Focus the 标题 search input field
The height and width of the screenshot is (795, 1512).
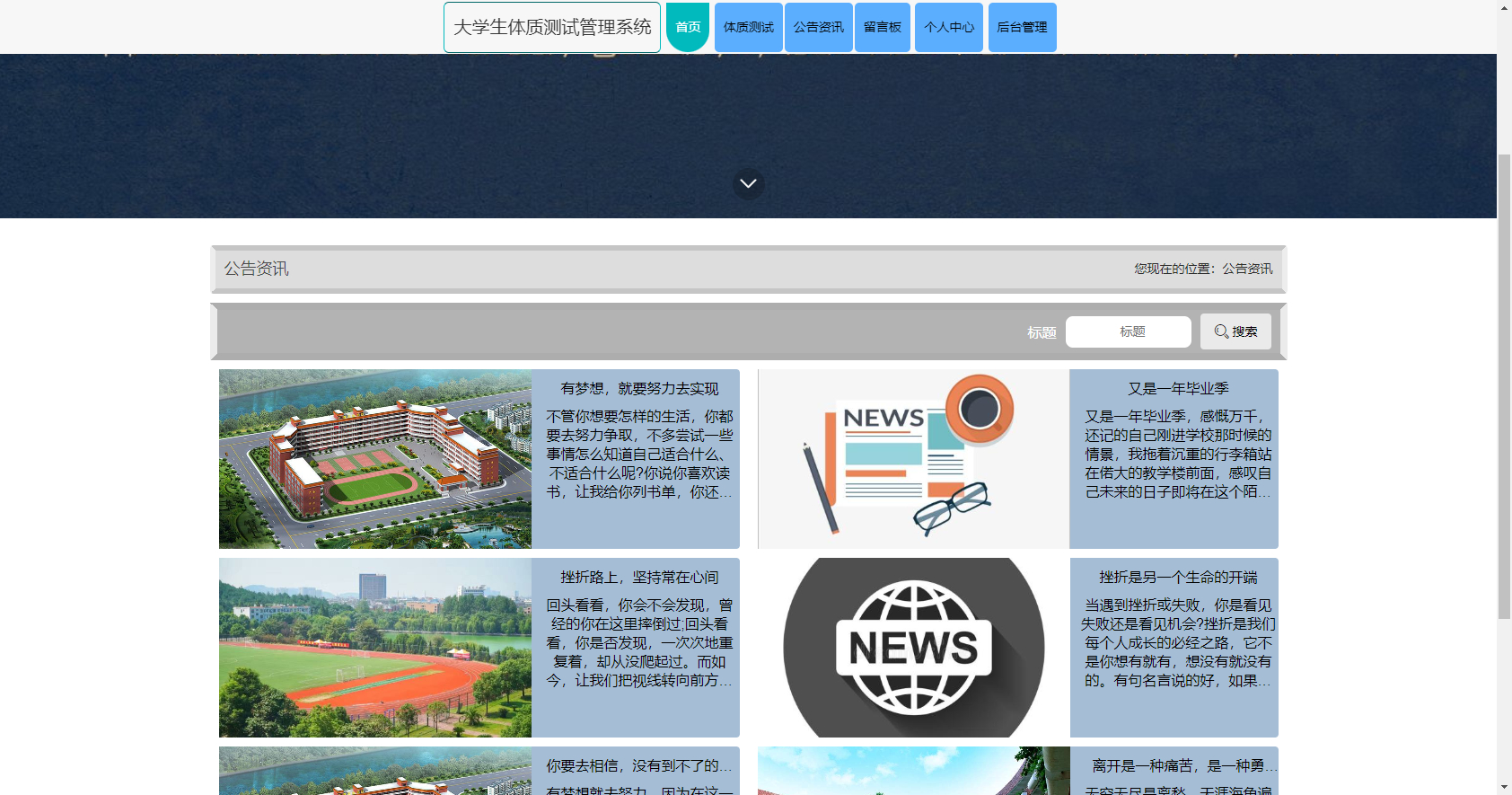point(1129,331)
